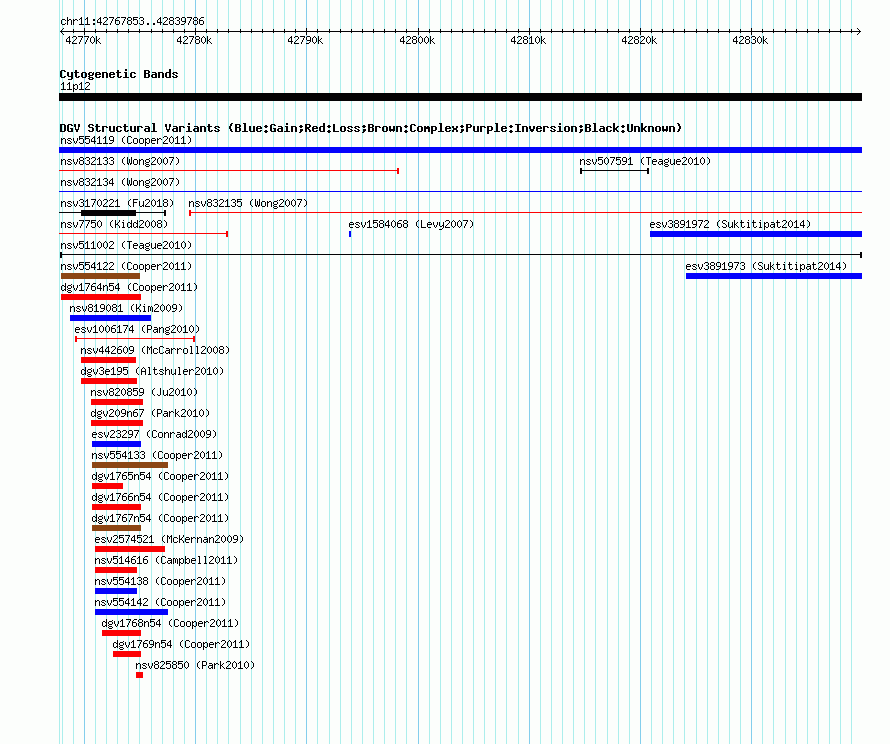This screenshot has width=890, height=744.
Task: Select the esv1584068 (Levy2007) label
Action: pyautogui.click(x=411, y=224)
